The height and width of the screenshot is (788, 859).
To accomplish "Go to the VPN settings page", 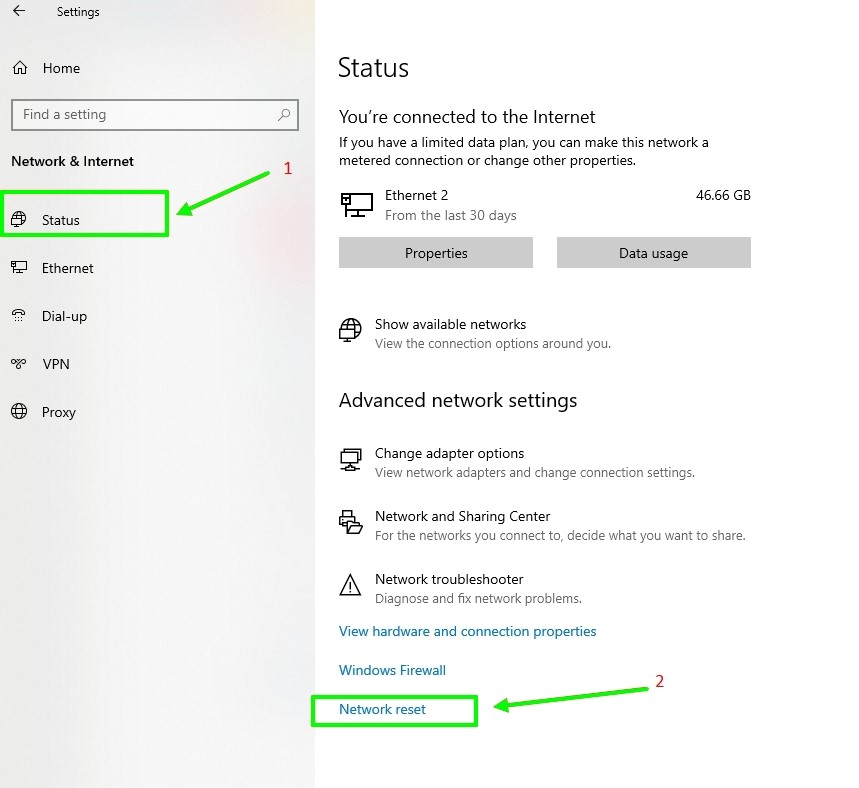I will pos(56,364).
